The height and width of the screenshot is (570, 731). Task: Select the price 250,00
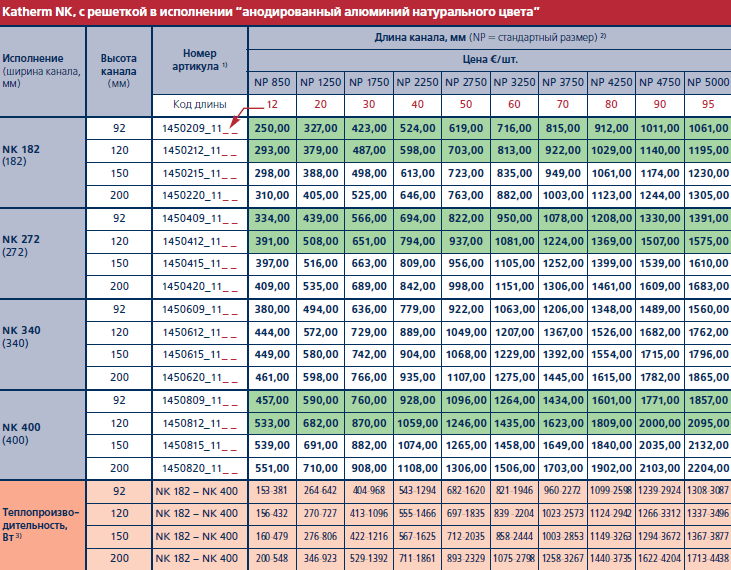272,128
